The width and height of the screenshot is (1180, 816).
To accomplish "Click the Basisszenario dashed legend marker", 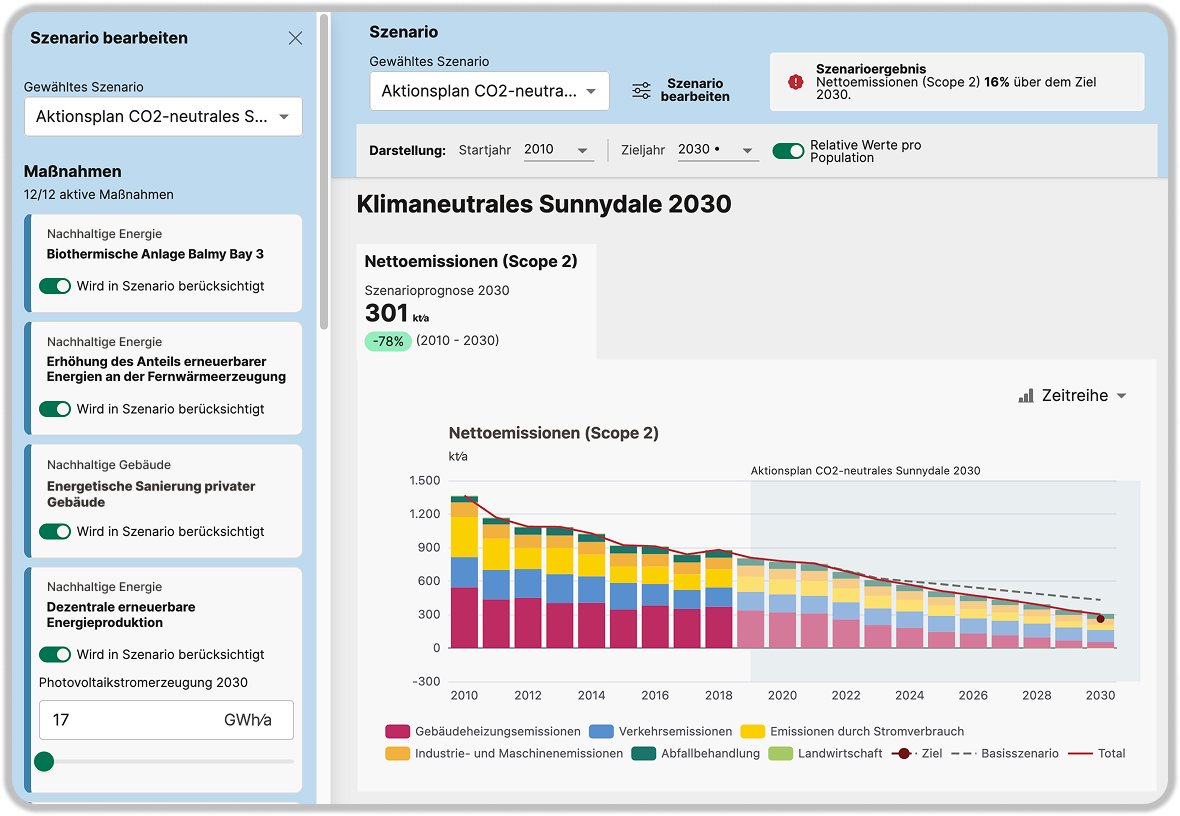I will click(x=963, y=754).
